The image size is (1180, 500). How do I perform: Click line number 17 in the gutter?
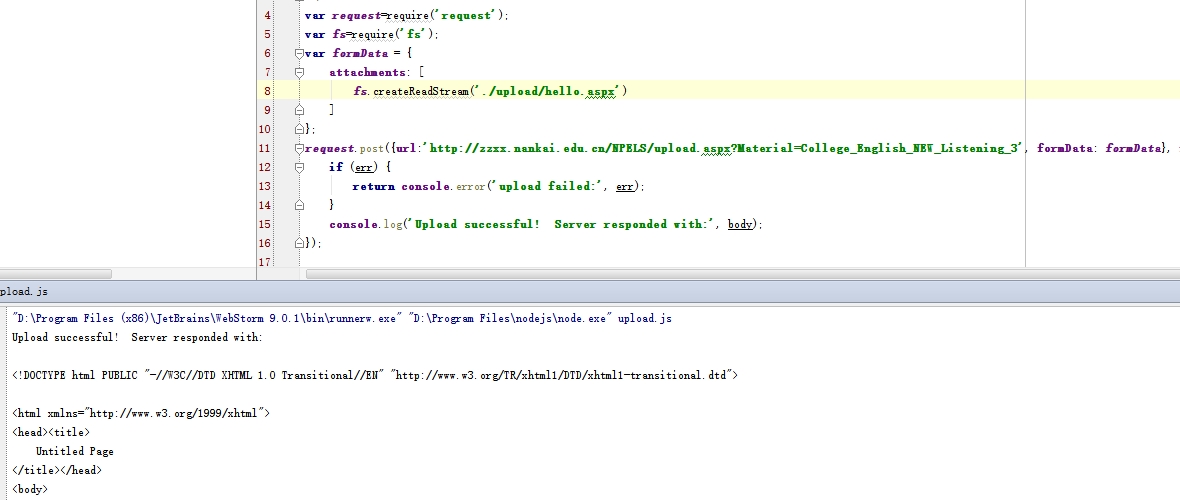(x=264, y=262)
